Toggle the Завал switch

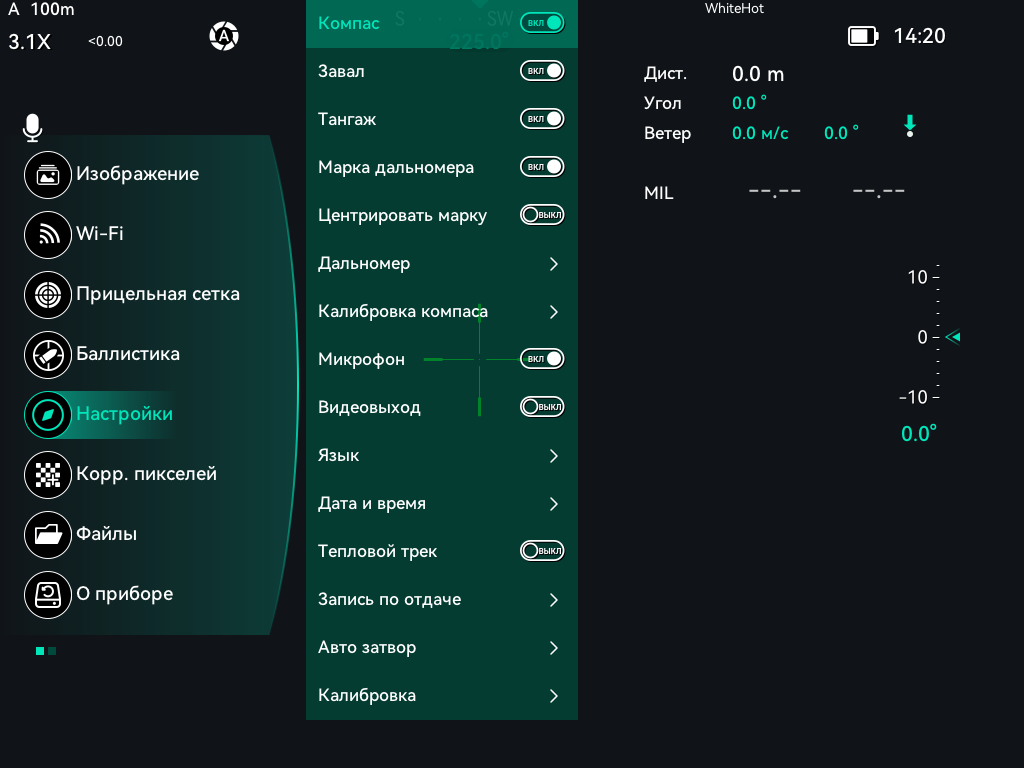(x=542, y=71)
